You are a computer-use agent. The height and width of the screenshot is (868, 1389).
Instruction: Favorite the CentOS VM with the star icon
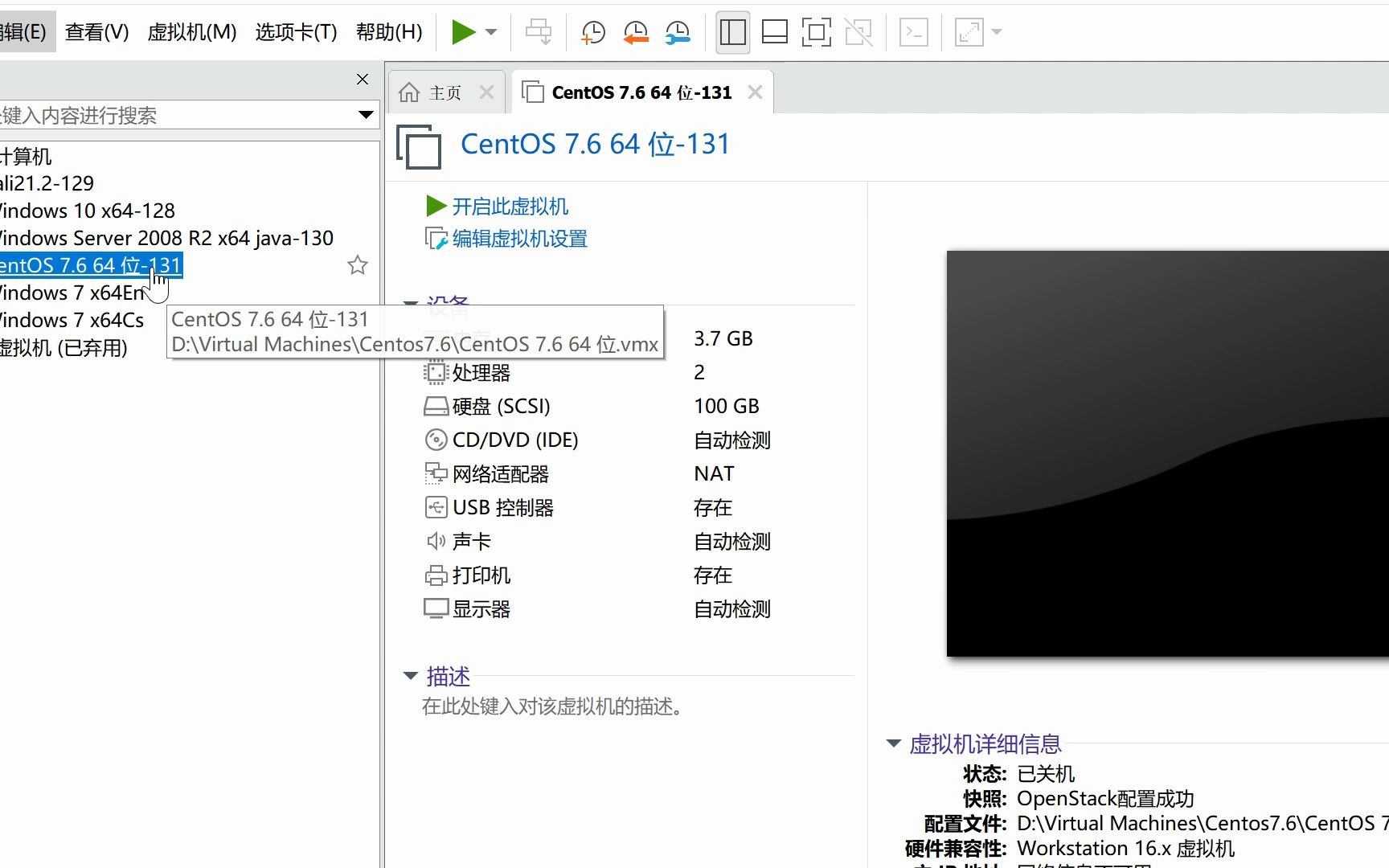click(x=358, y=265)
